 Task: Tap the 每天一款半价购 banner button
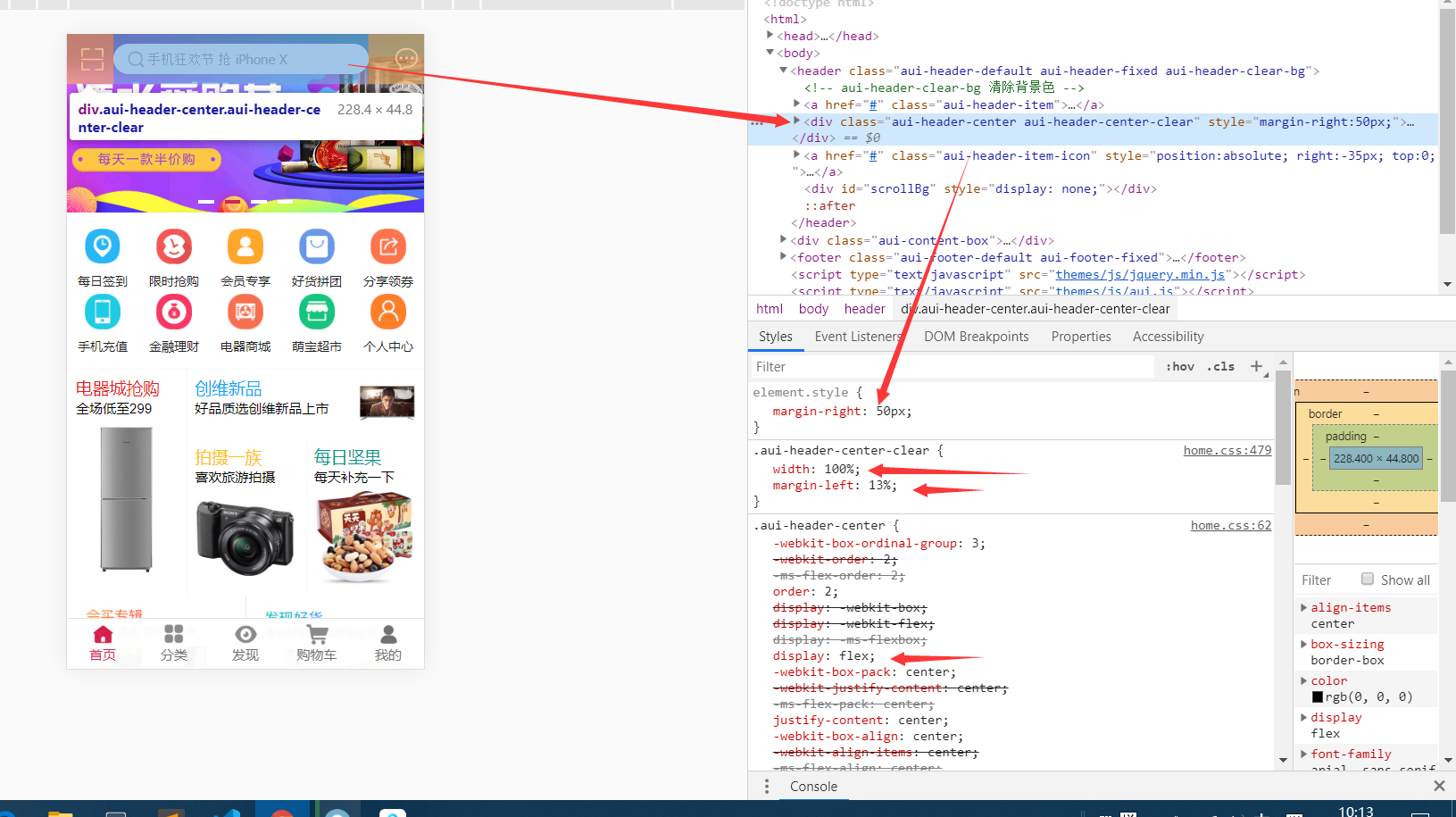click(x=146, y=159)
